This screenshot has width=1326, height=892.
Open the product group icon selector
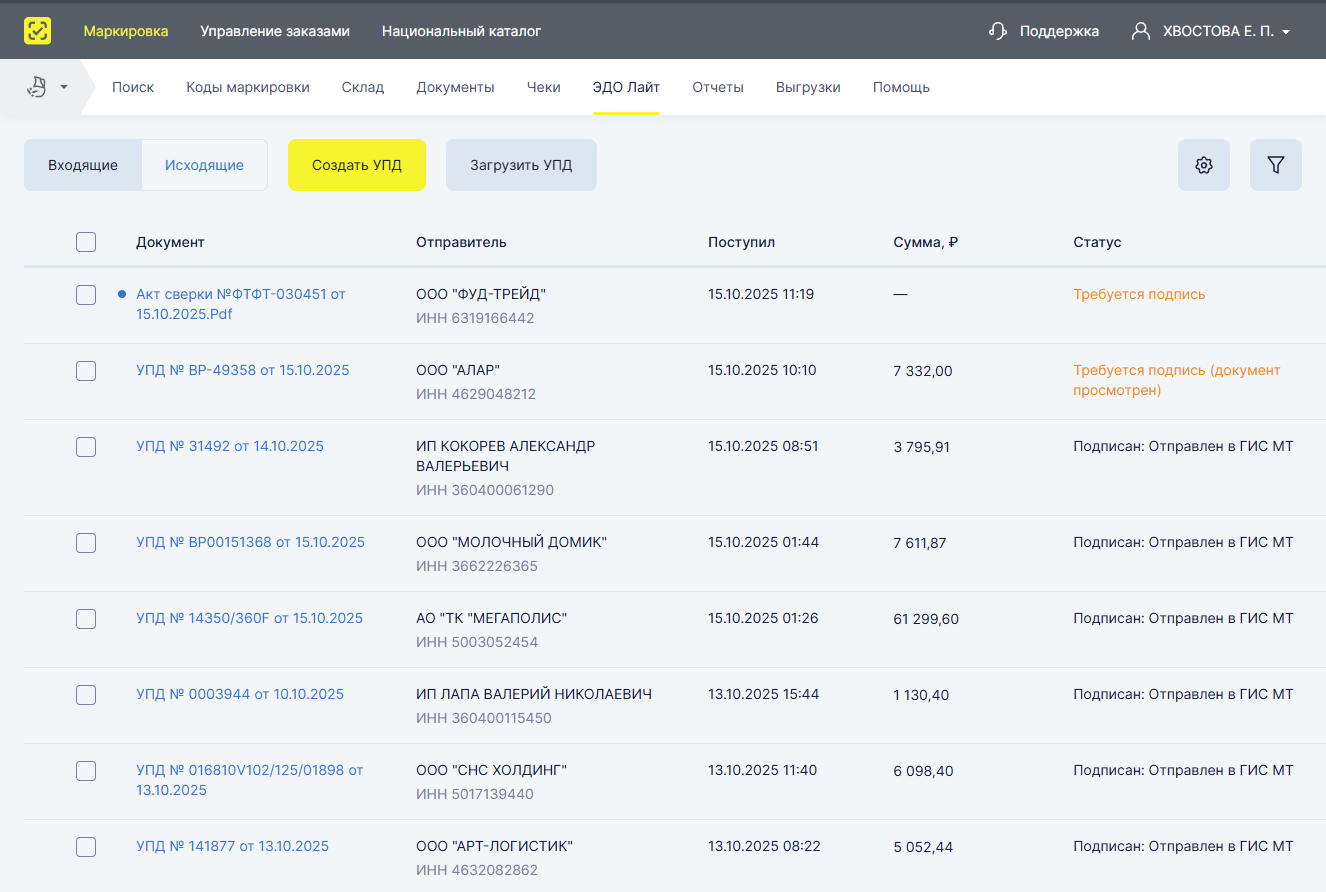[37, 87]
